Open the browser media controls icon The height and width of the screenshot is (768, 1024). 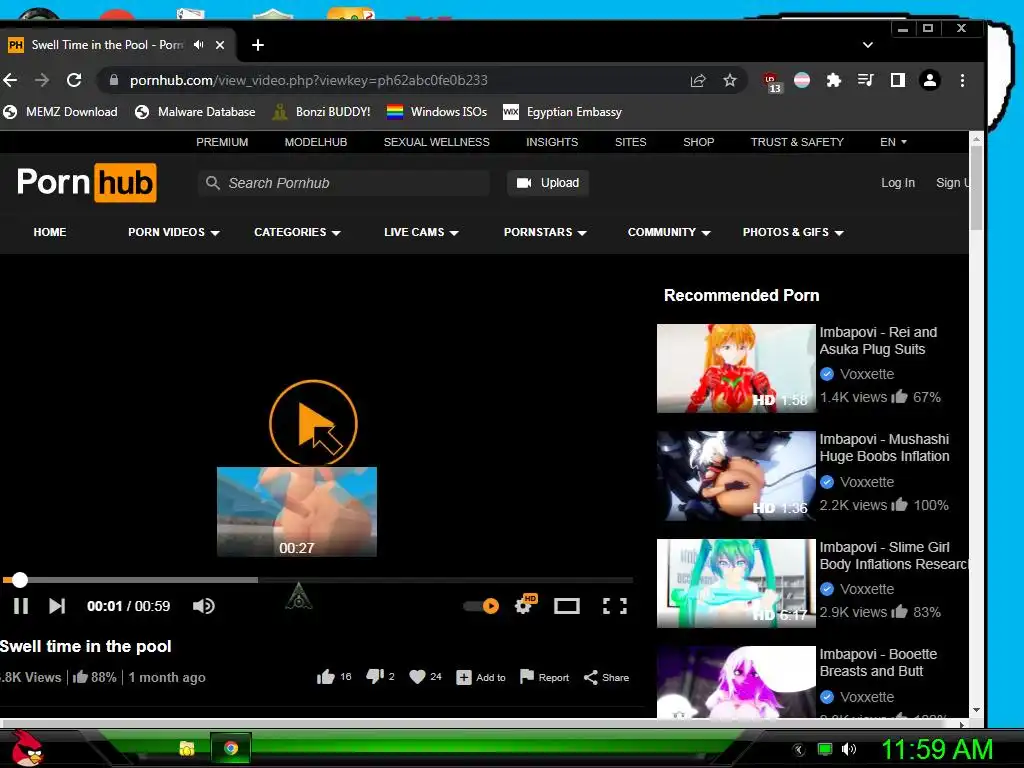point(865,80)
